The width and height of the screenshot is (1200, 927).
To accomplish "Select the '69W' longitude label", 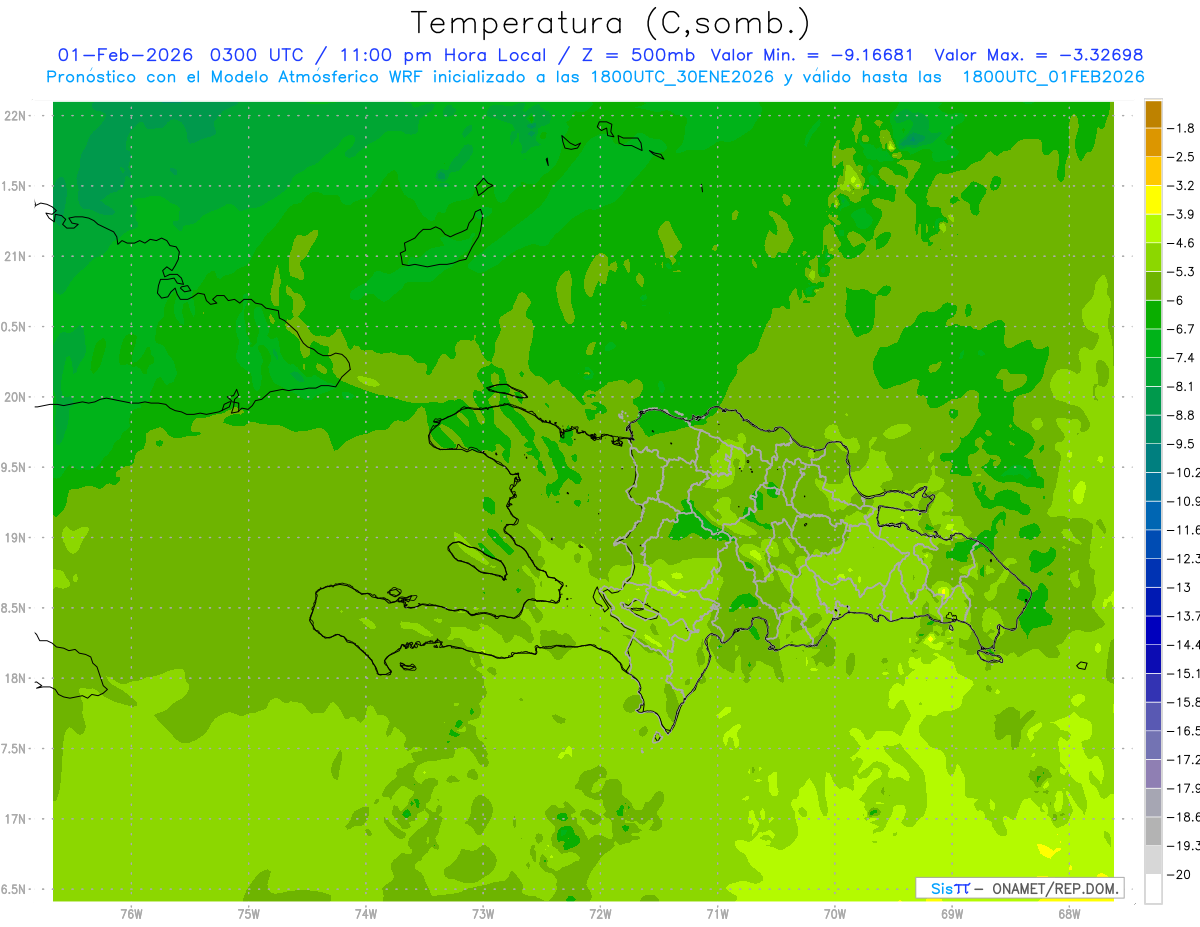I will click(x=952, y=915).
